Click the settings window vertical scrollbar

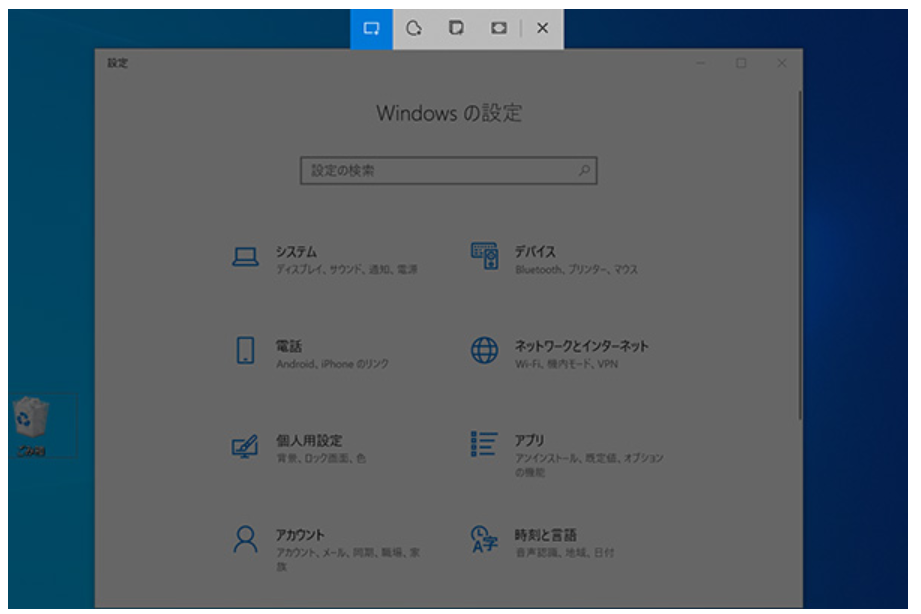pyautogui.click(x=799, y=256)
